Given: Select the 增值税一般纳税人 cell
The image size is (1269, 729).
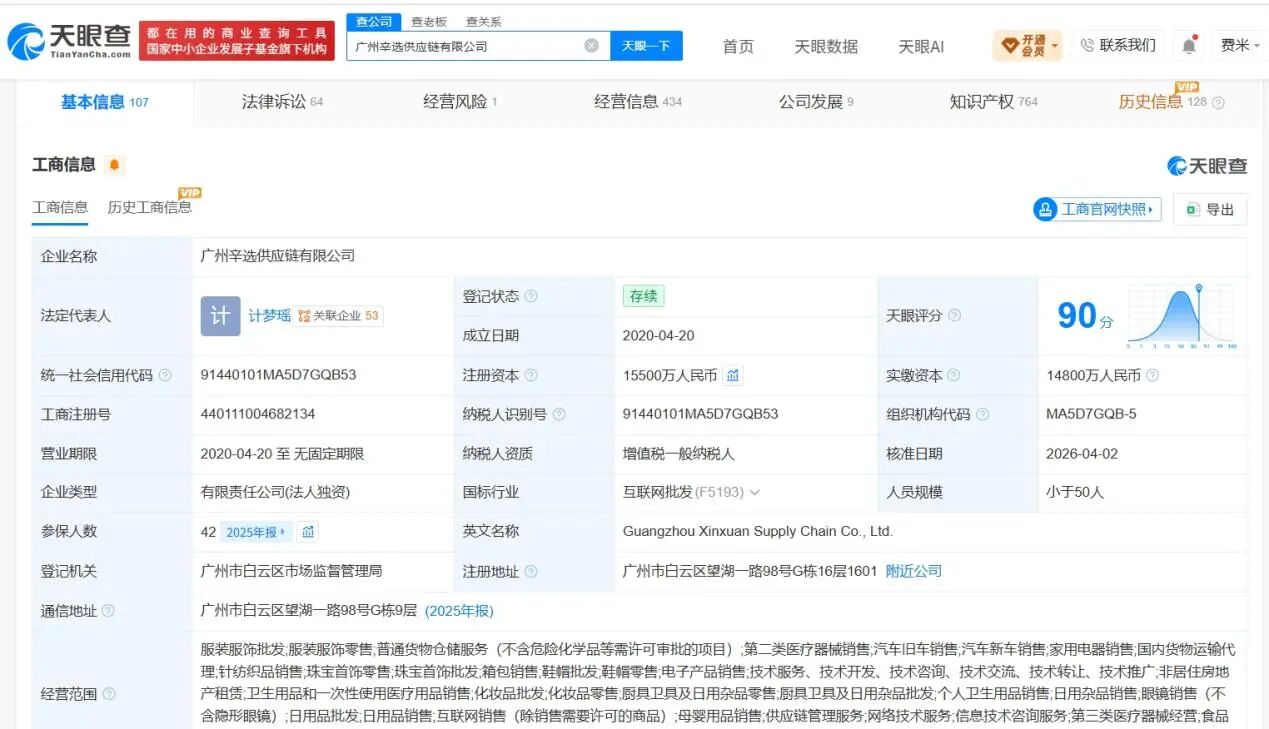Looking at the screenshot, I should click(x=678, y=453).
